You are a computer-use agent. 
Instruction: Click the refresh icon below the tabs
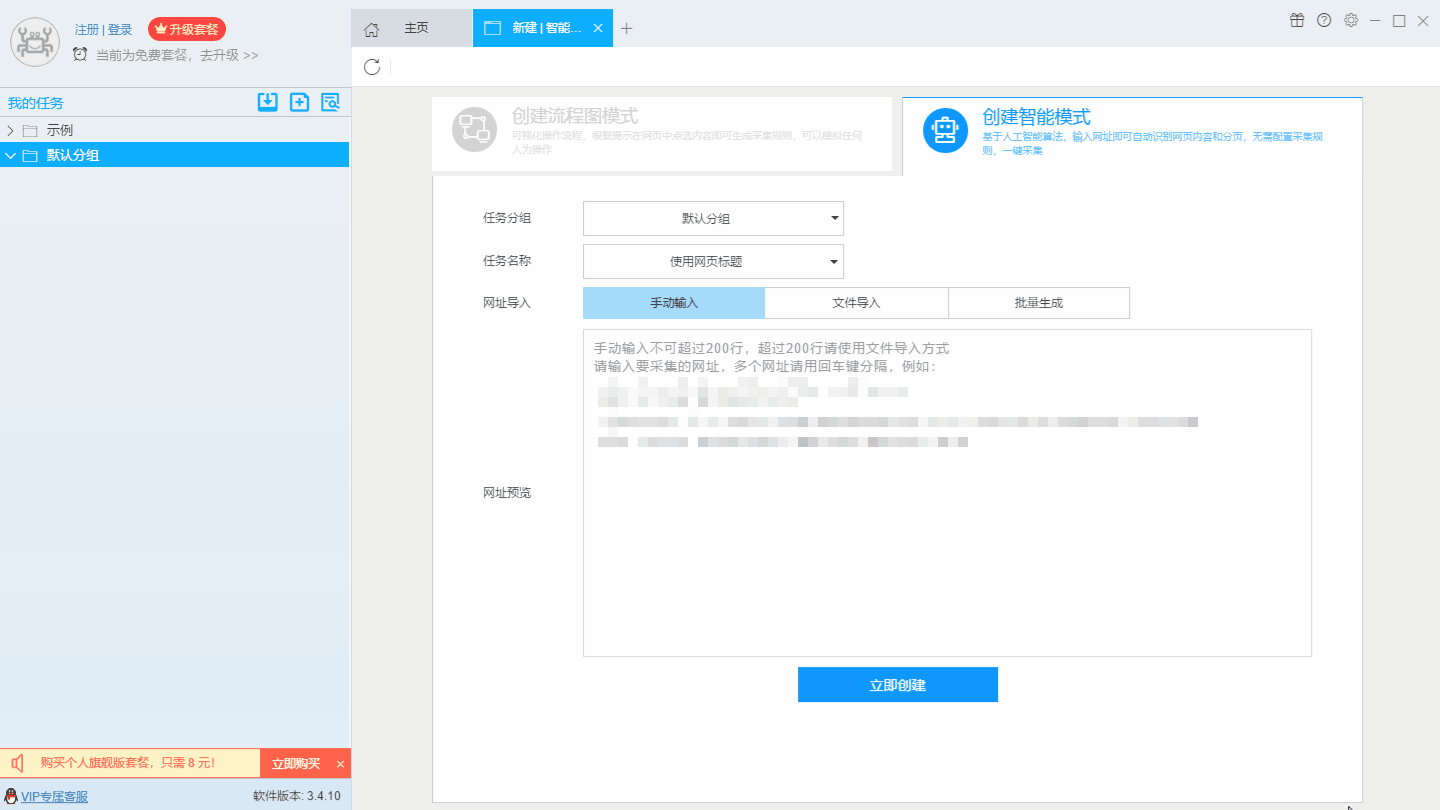pyautogui.click(x=372, y=67)
